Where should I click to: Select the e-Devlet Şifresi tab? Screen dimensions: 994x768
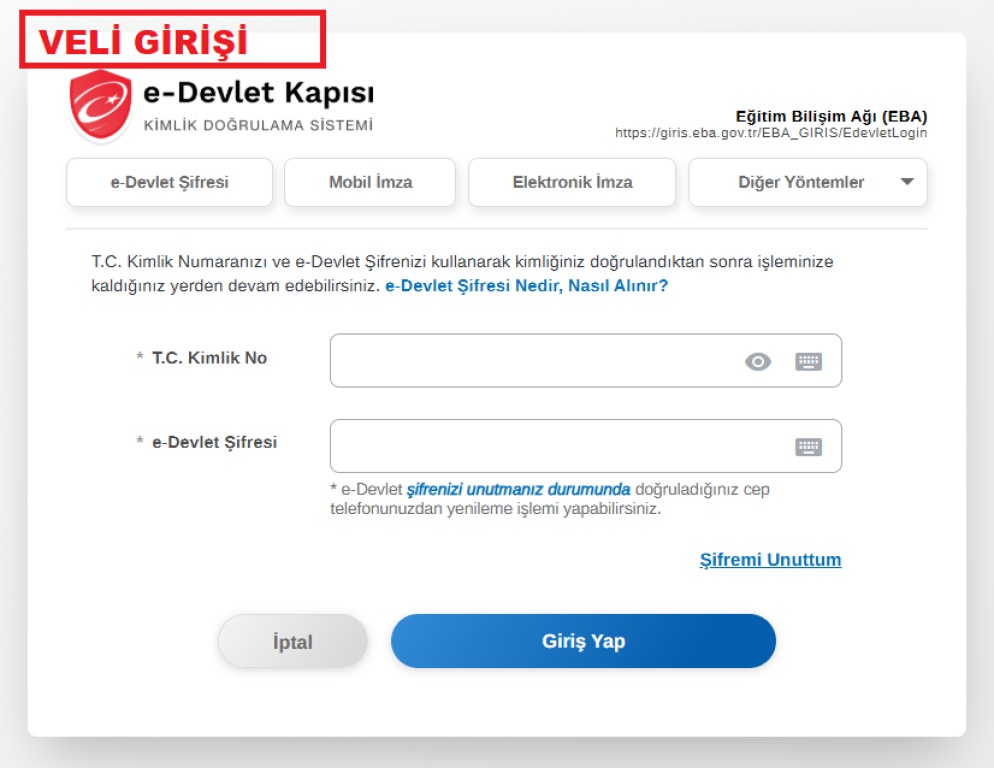click(169, 183)
